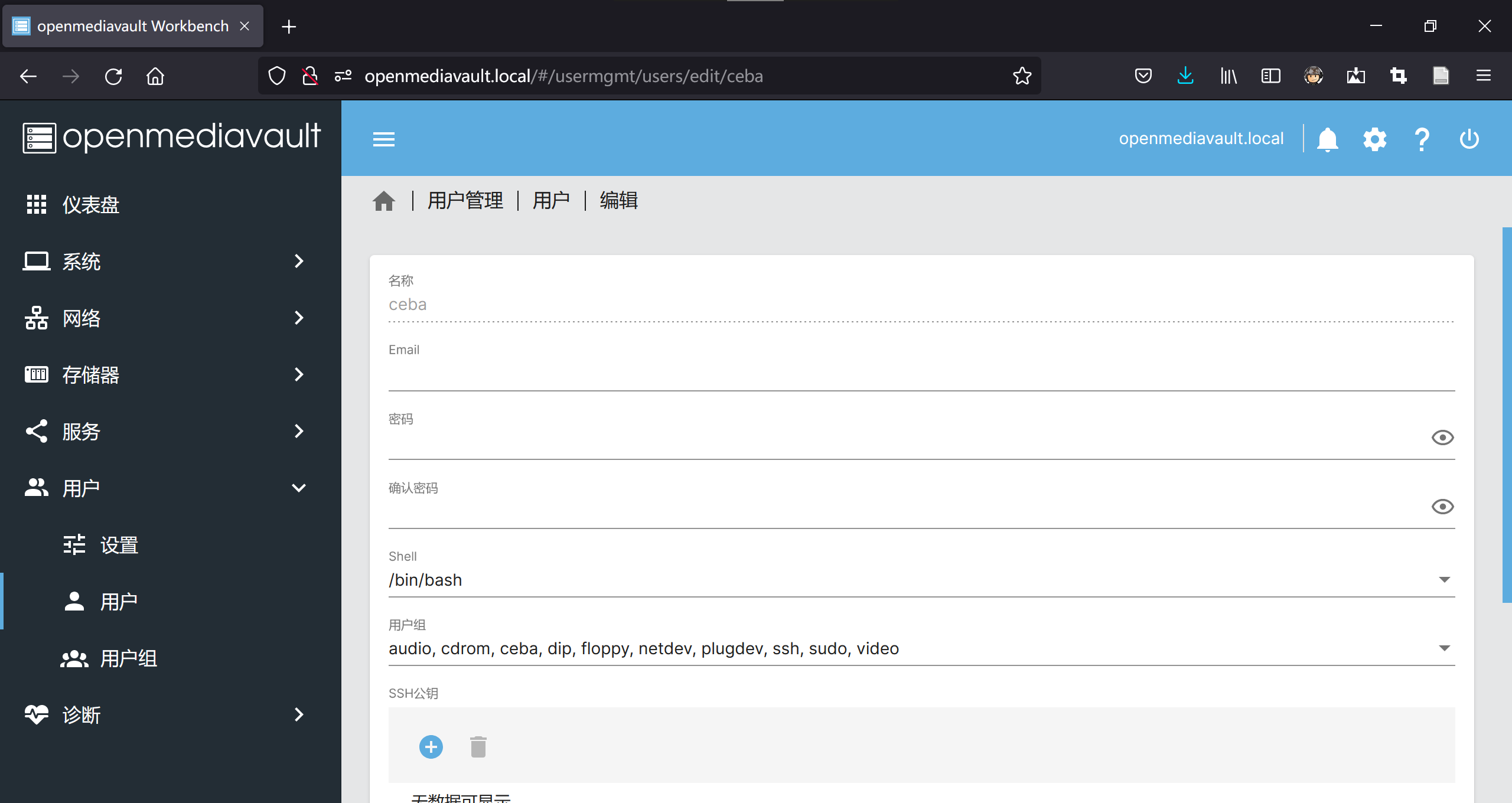Select 用户组 in the sidebar submenu
Viewport: 1512px width, 803px height.
tap(129, 658)
